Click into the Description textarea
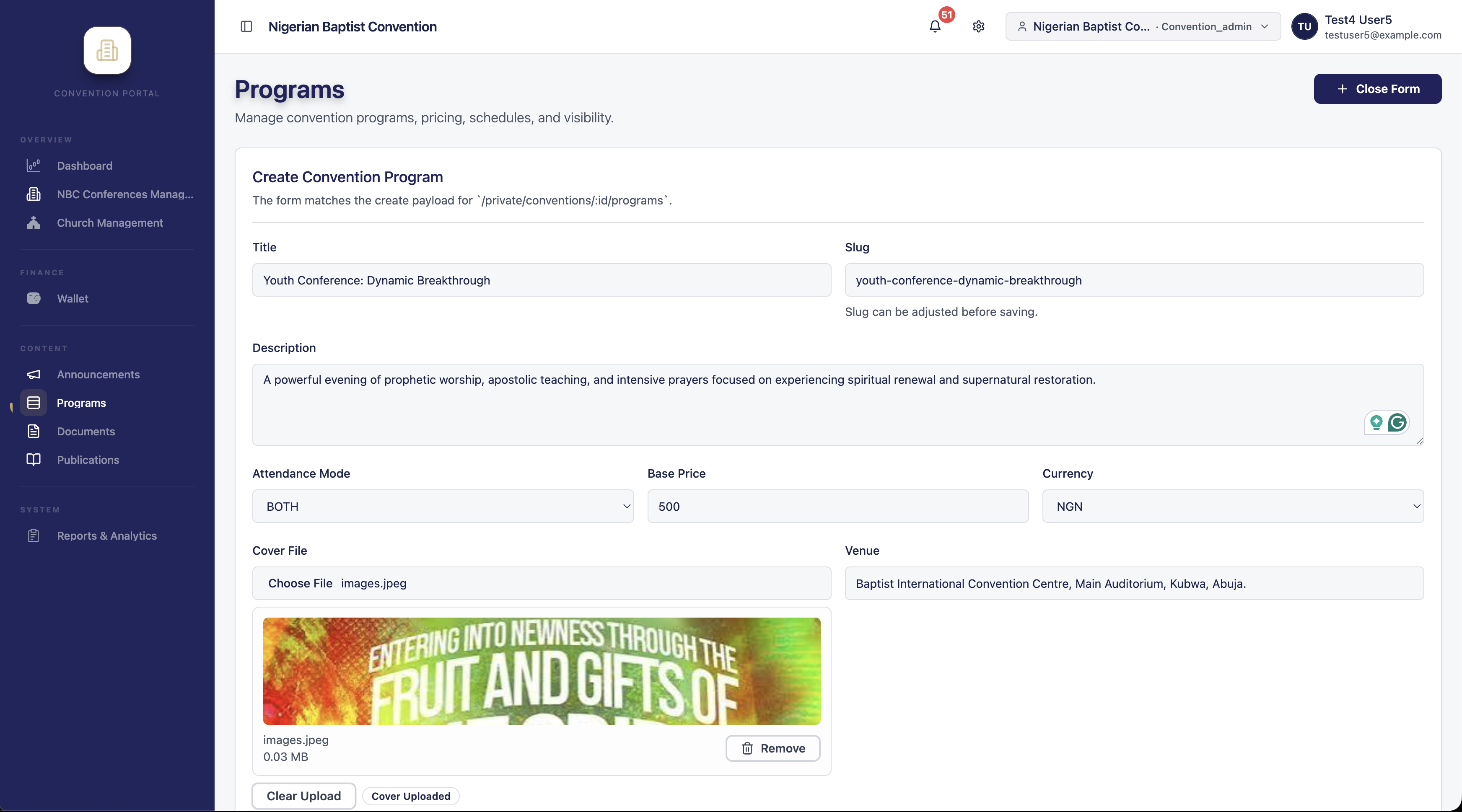The image size is (1462, 812). (x=838, y=405)
